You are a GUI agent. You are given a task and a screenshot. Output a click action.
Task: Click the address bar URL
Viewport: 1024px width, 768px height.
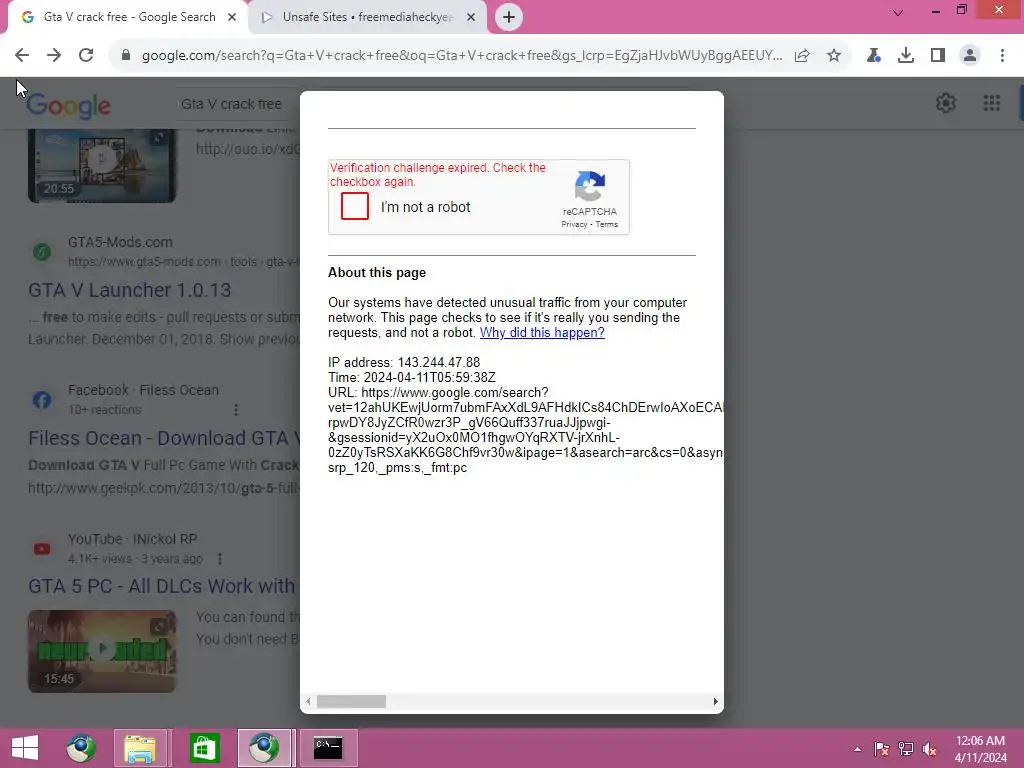point(461,56)
